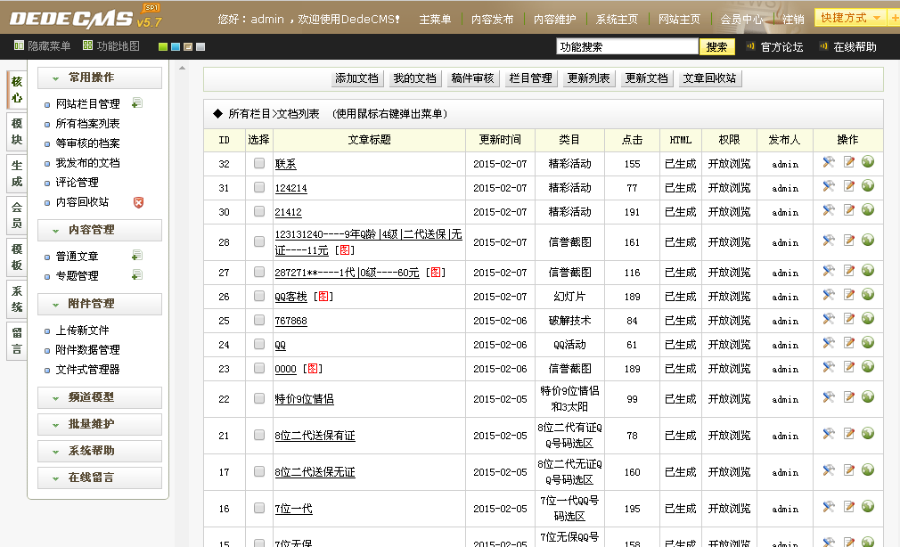Click globe preview icon in row ID 32
The image size is (900, 547).
click(x=868, y=163)
